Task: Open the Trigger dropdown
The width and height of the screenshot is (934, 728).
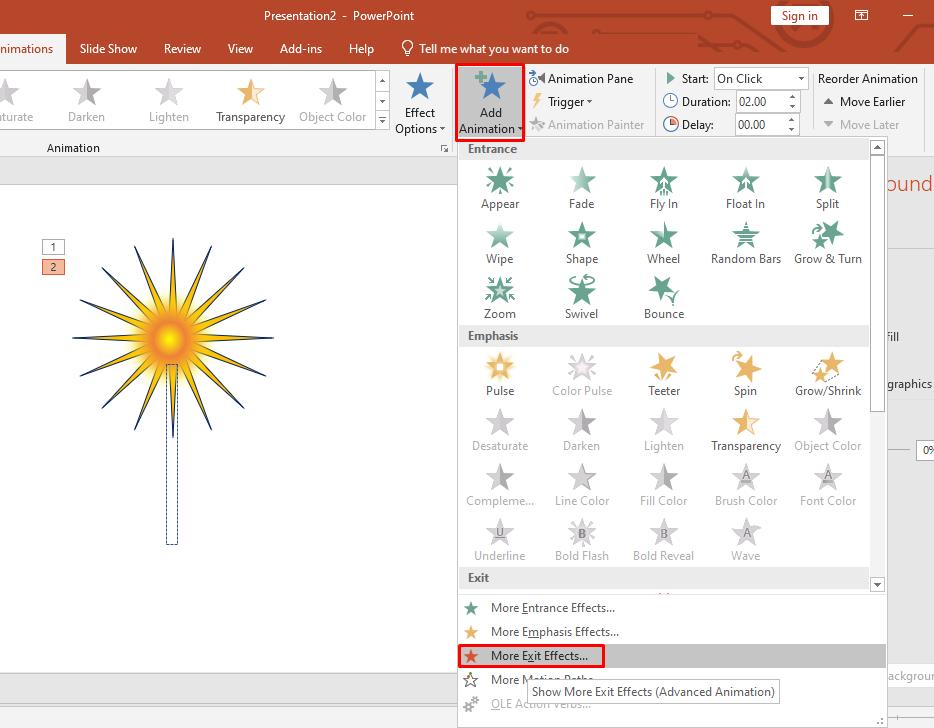Action: coord(563,101)
